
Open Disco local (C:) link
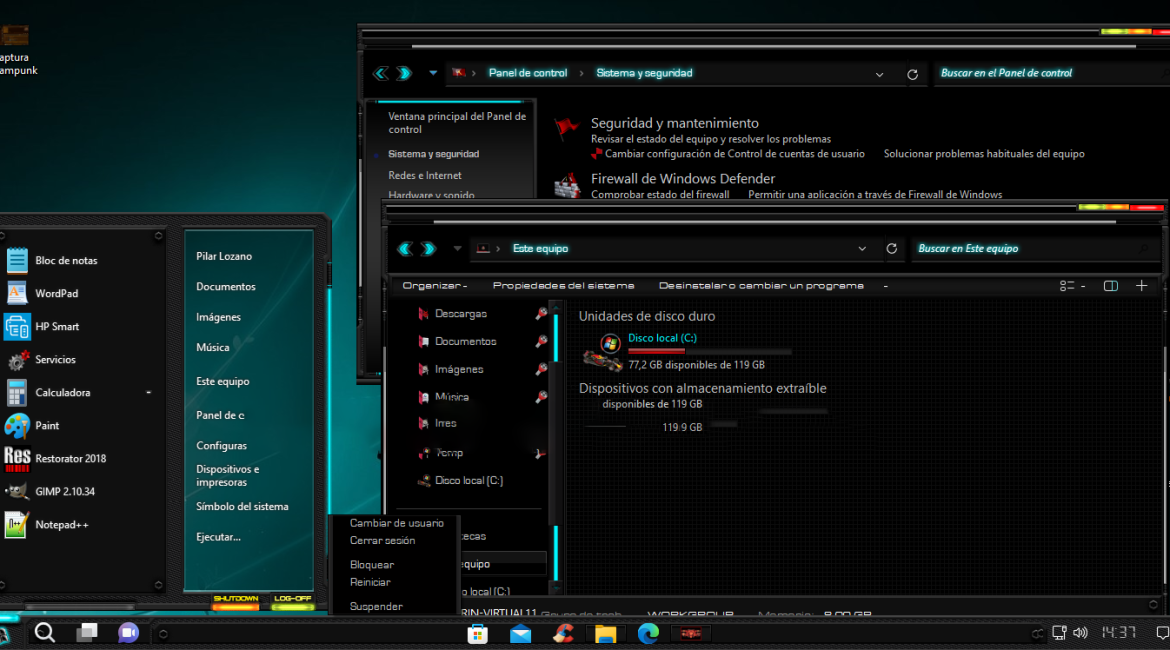point(661,338)
